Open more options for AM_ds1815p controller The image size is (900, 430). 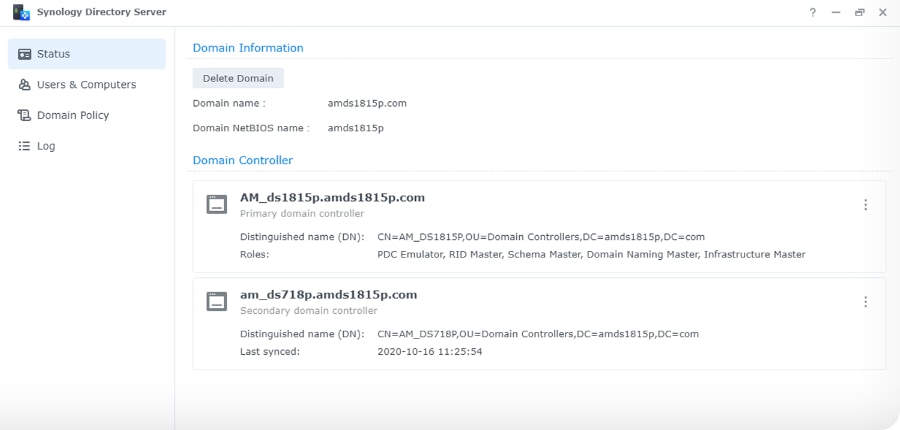[x=865, y=205]
